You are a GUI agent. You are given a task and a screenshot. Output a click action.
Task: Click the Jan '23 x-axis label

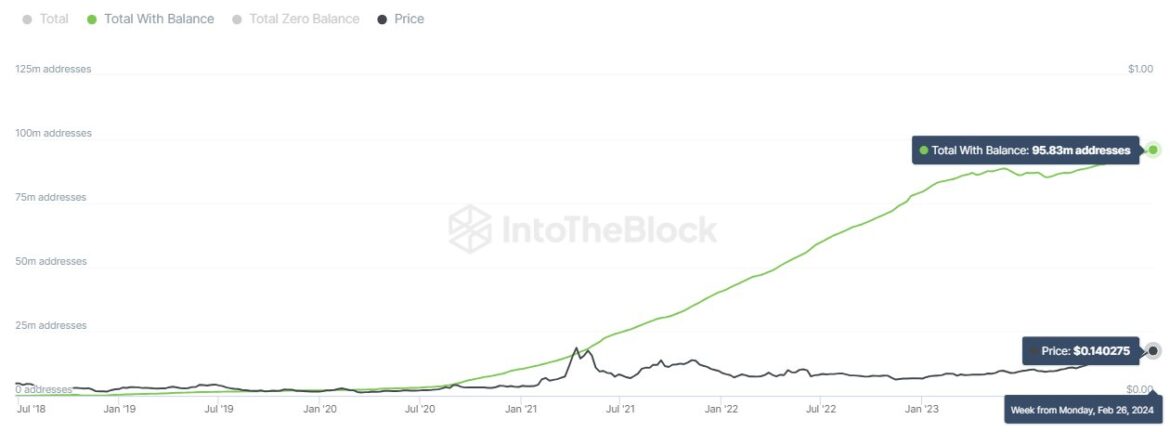pyautogui.click(x=921, y=408)
